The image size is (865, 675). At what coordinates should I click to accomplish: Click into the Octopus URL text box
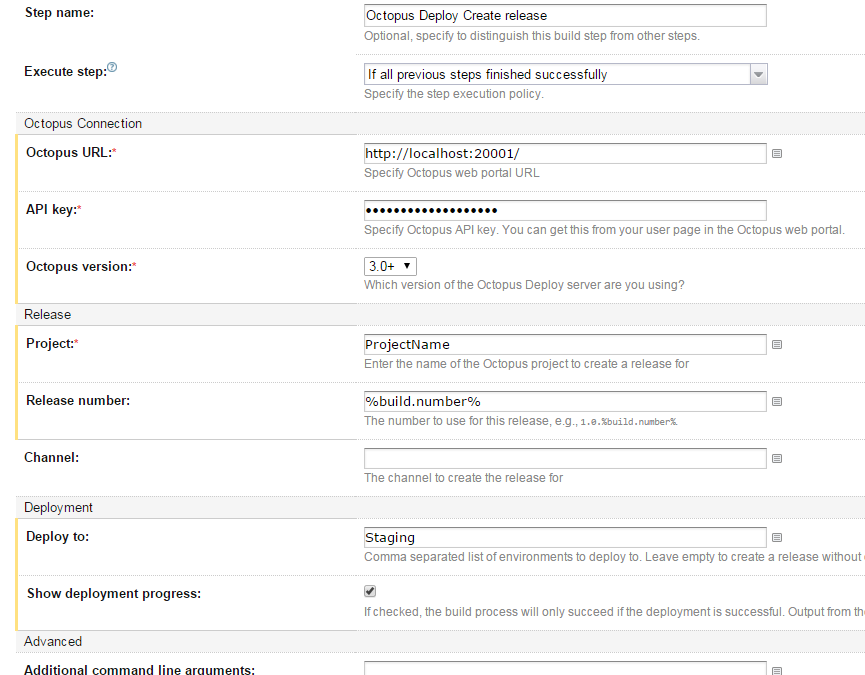click(565, 153)
